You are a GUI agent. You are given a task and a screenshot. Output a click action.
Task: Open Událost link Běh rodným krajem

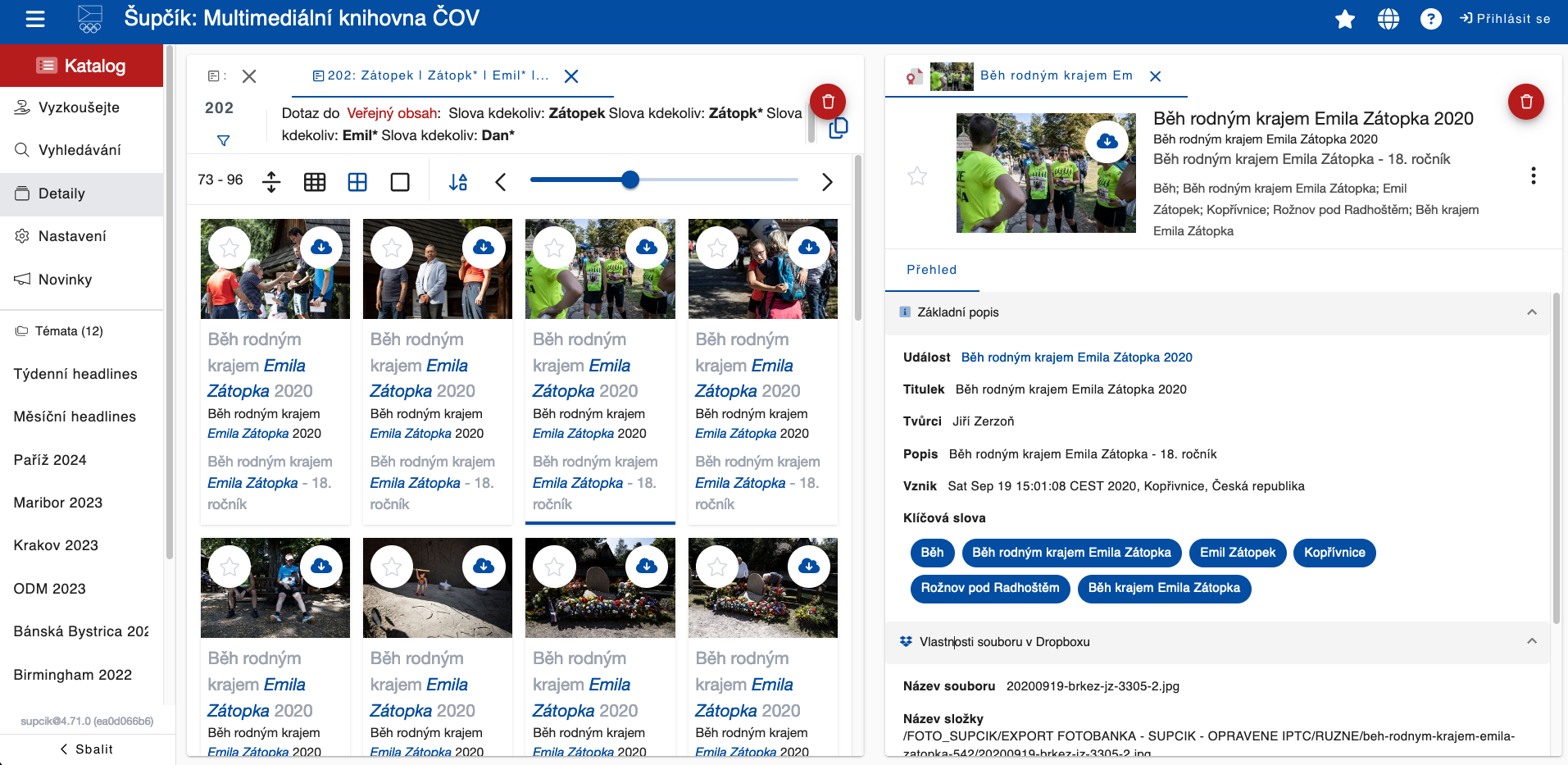[1076, 357]
